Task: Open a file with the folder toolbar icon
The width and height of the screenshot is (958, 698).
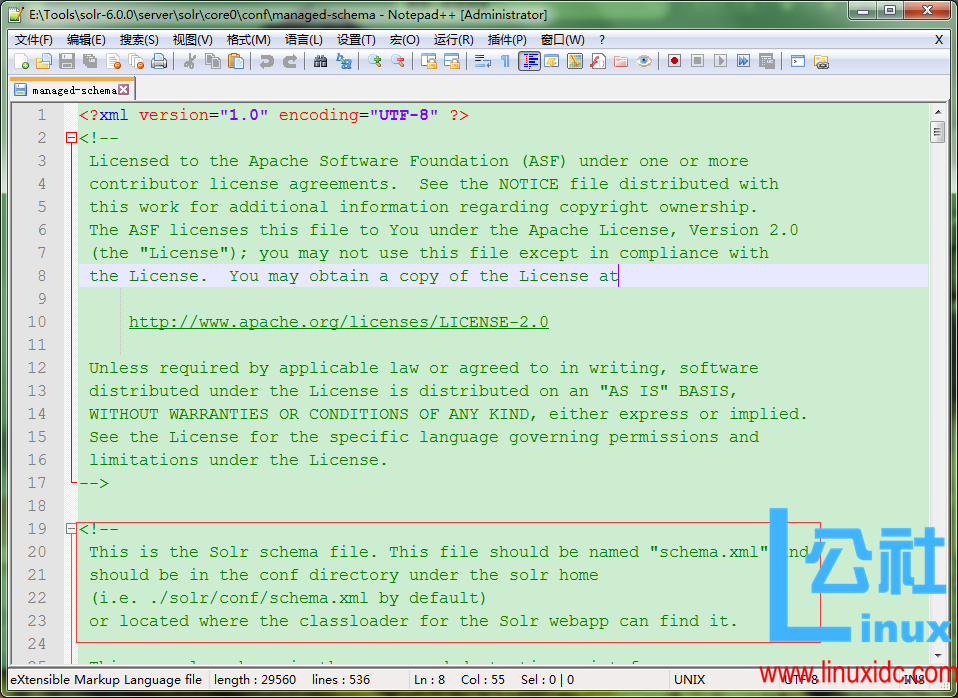Action: 44,62
